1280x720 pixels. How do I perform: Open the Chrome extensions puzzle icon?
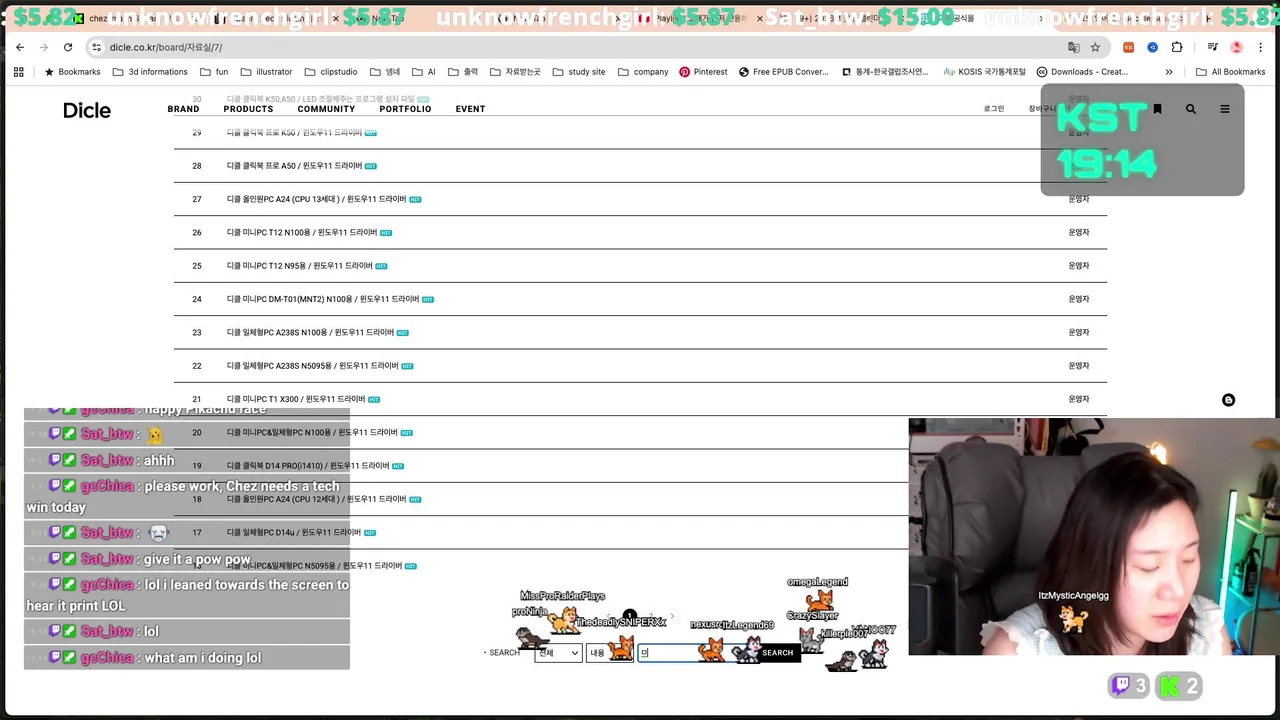point(1177,47)
